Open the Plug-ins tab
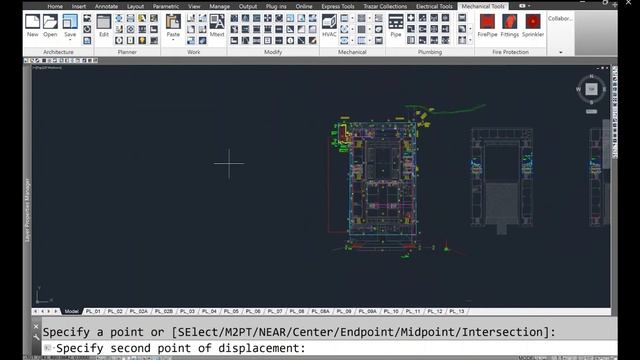The height and width of the screenshot is (360, 640). pos(276,7)
